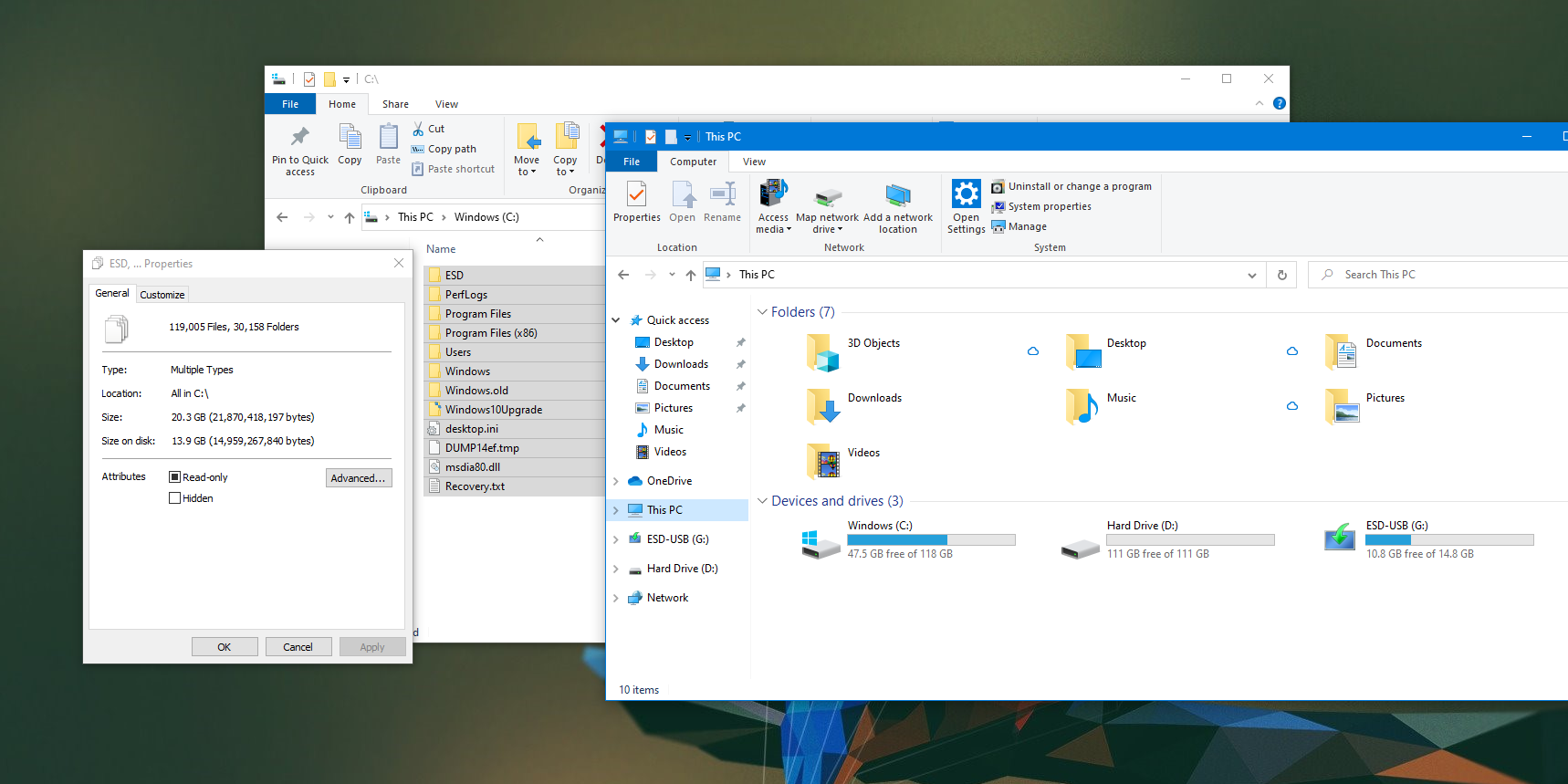Click Paste shortcut in Clipboard group
1568x784 pixels.
click(453, 169)
